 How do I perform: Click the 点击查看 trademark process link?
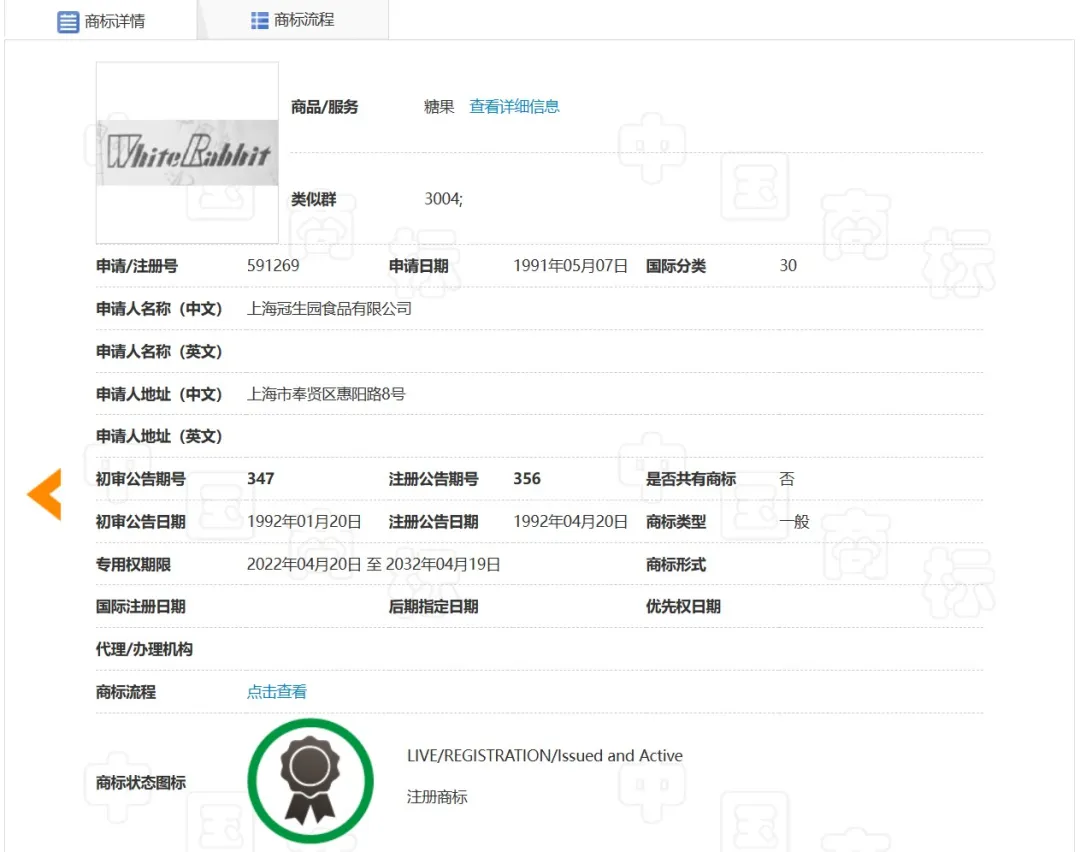point(277,692)
